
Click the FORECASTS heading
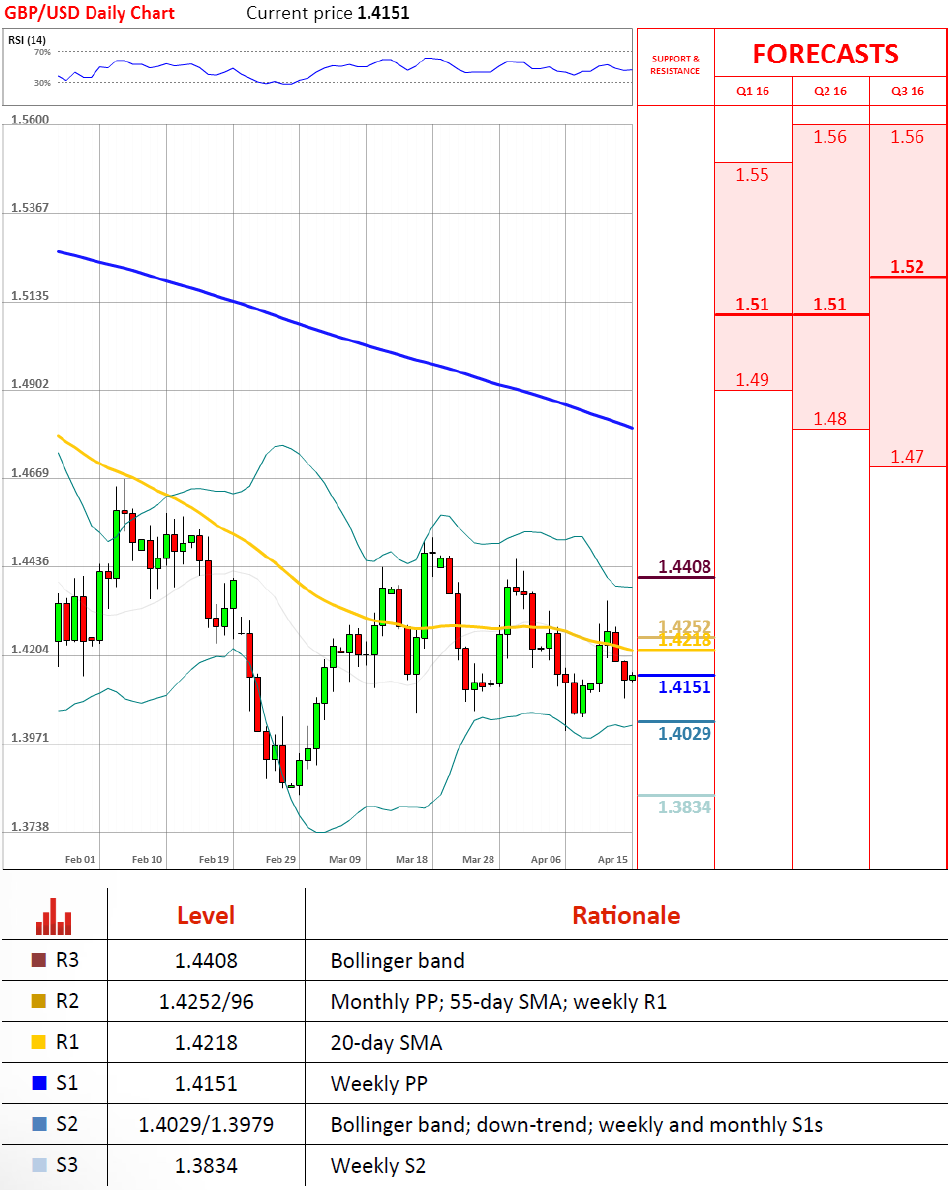pyautogui.click(x=825, y=54)
